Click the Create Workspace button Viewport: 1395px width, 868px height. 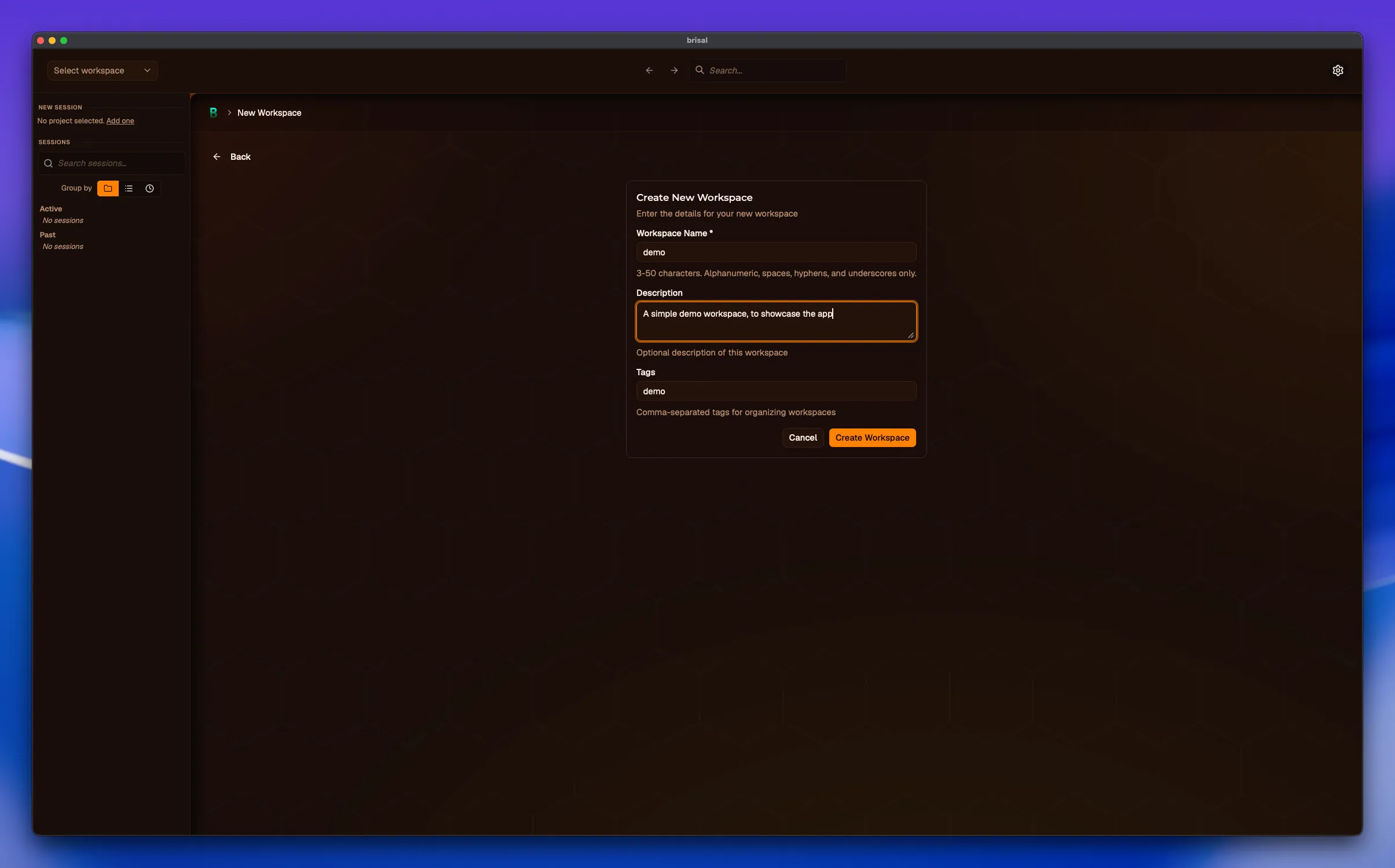point(872,437)
